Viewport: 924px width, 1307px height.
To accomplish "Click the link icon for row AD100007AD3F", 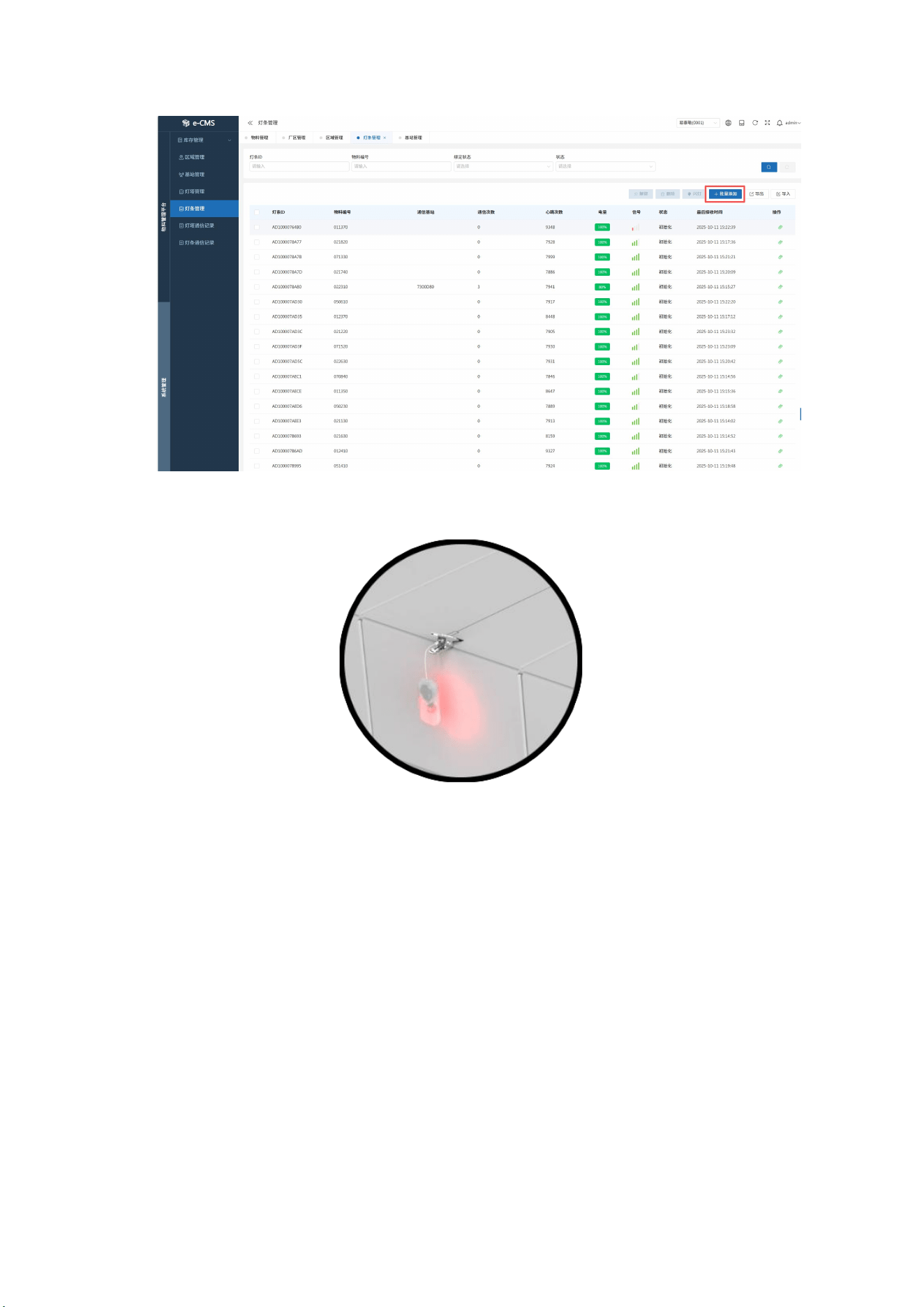I will click(x=780, y=347).
